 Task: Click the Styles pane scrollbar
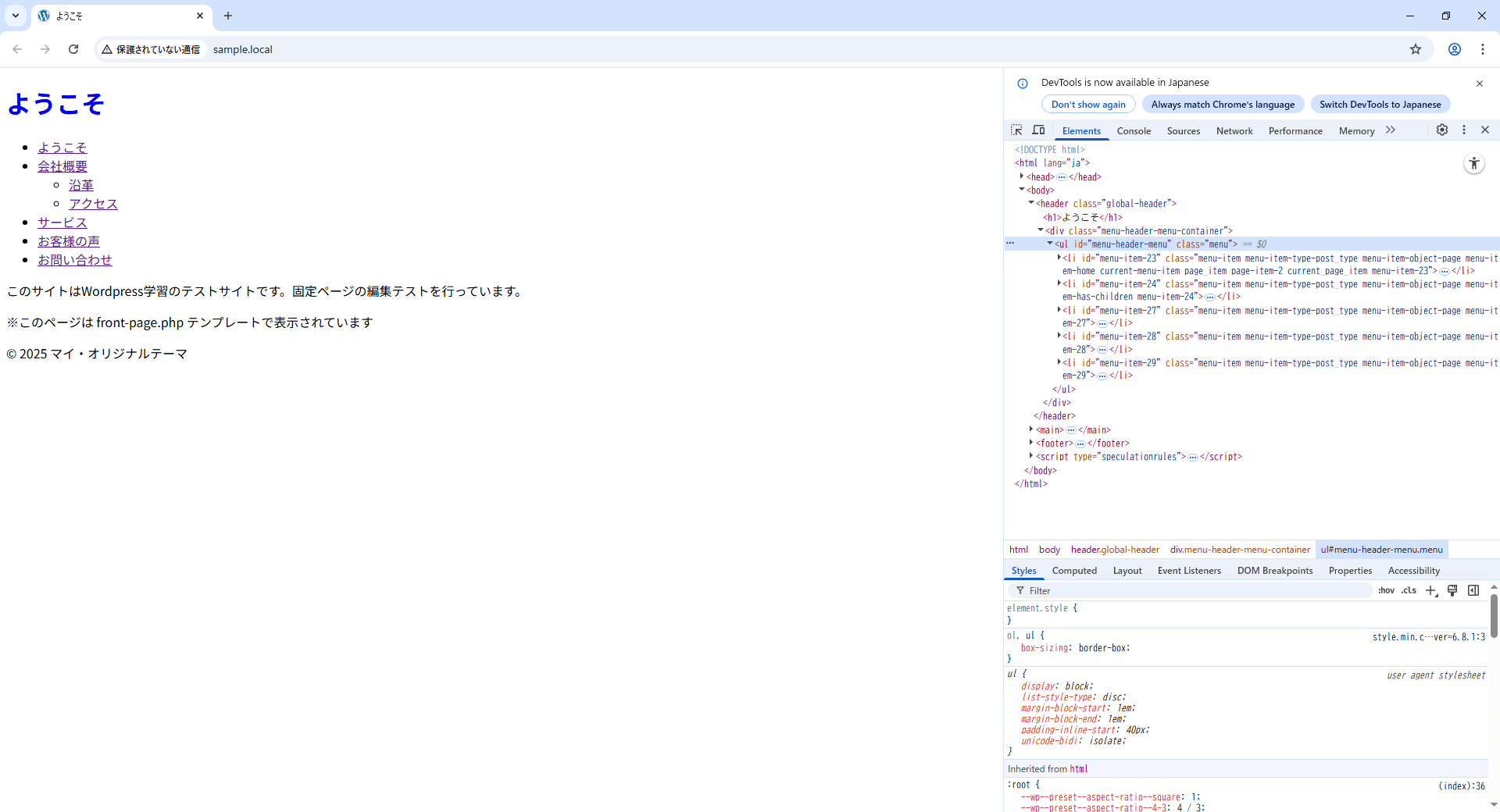coord(1494,616)
